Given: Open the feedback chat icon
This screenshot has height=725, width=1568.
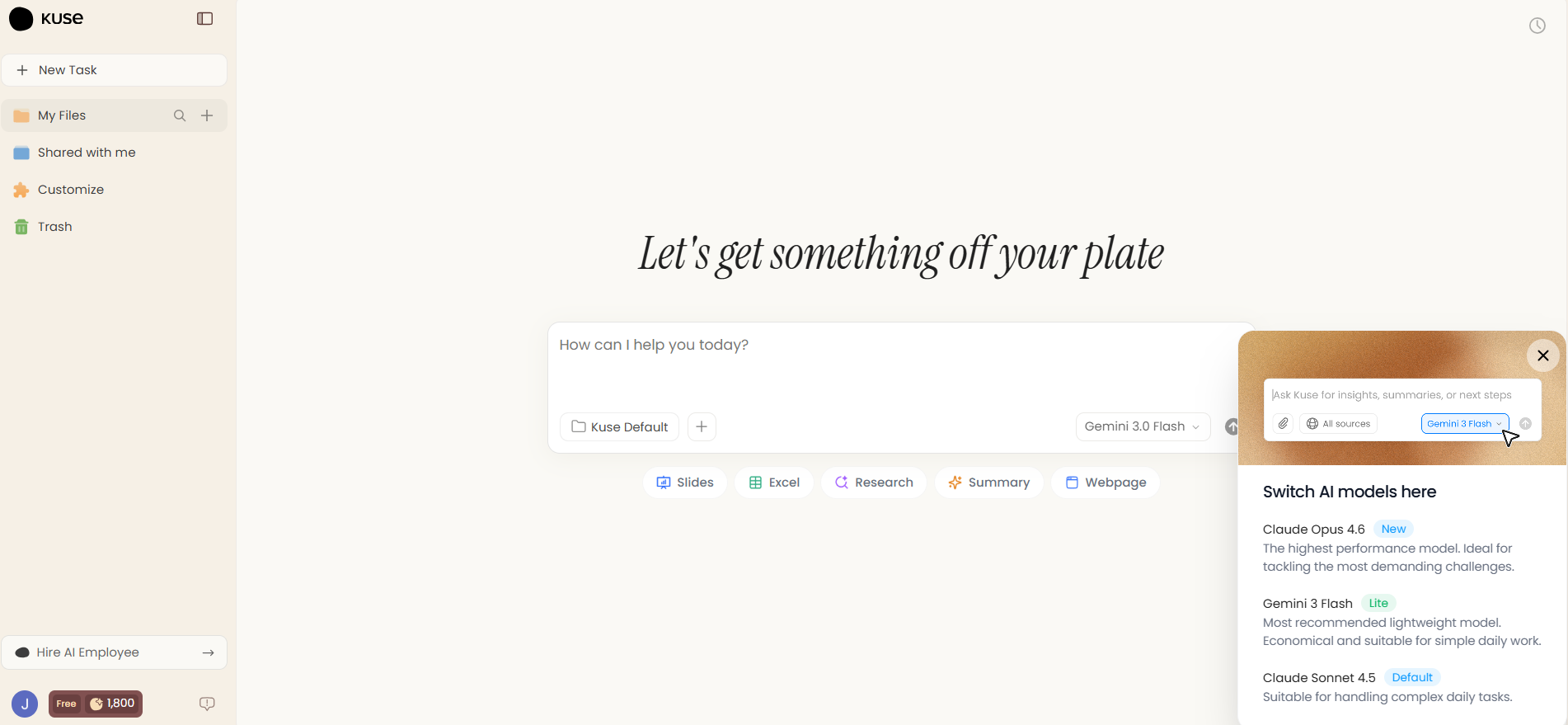Looking at the screenshot, I should pyautogui.click(x=207, y=704).
